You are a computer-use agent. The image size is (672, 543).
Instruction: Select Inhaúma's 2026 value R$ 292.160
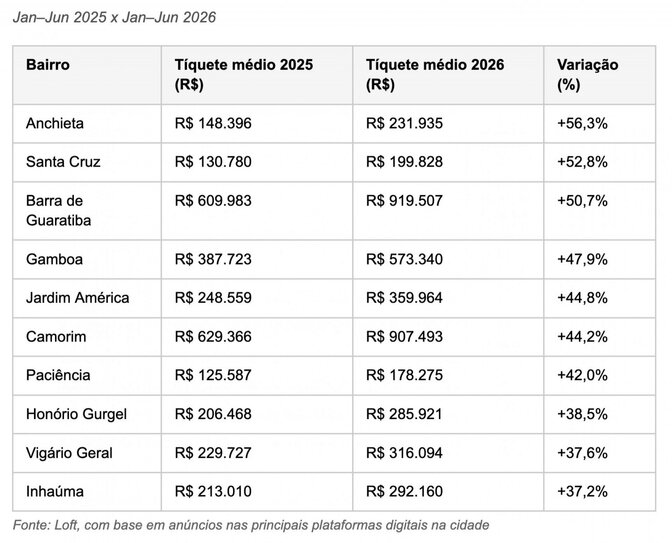coord(404,491)
